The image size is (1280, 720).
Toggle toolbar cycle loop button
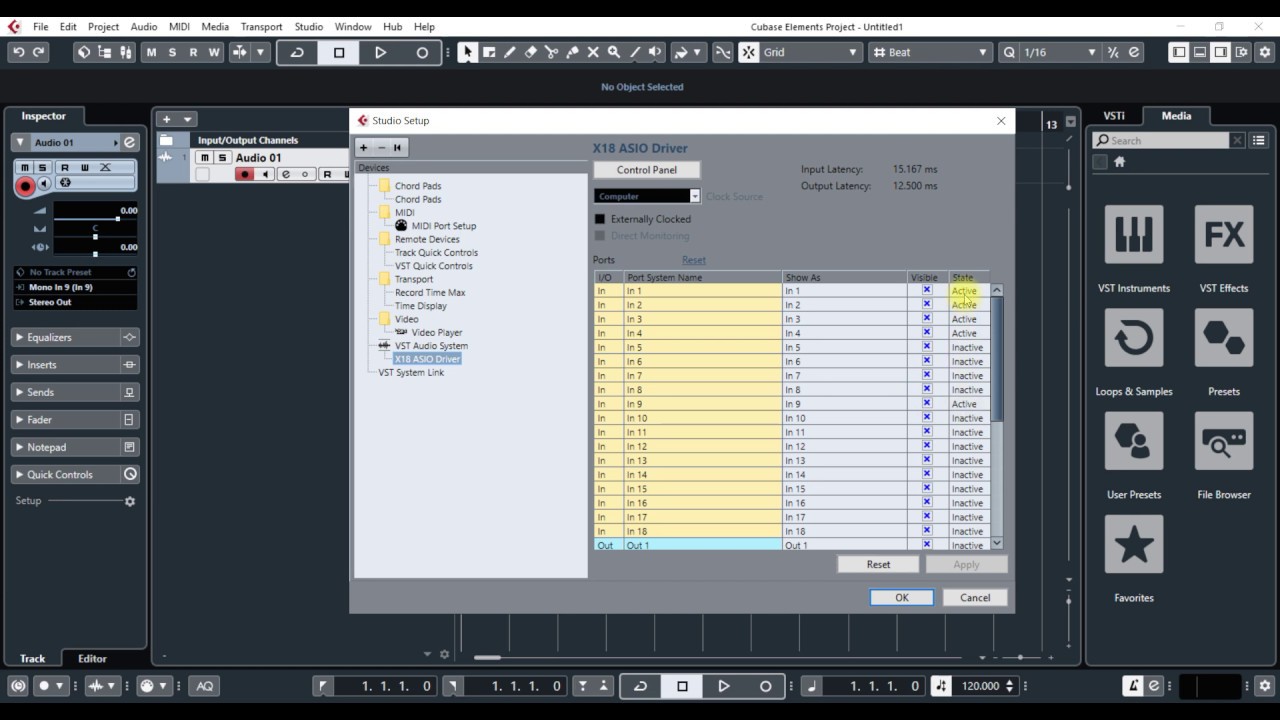click(297, 52)
